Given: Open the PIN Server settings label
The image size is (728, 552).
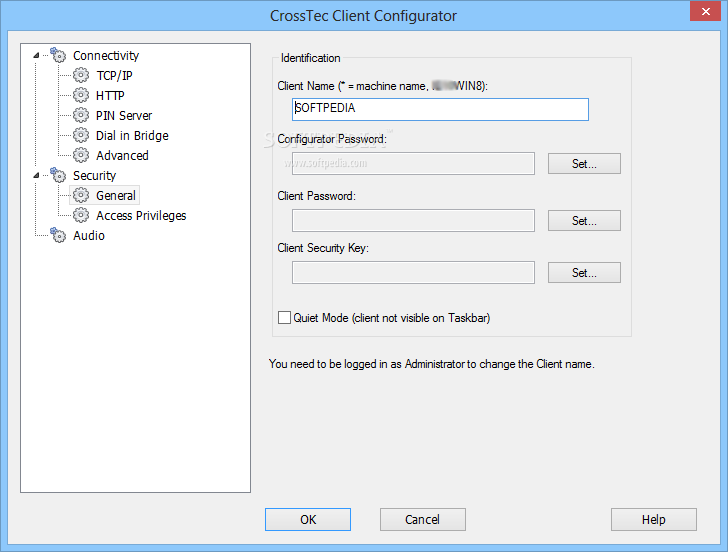Looking at the screenshot, I should point(124,116).
